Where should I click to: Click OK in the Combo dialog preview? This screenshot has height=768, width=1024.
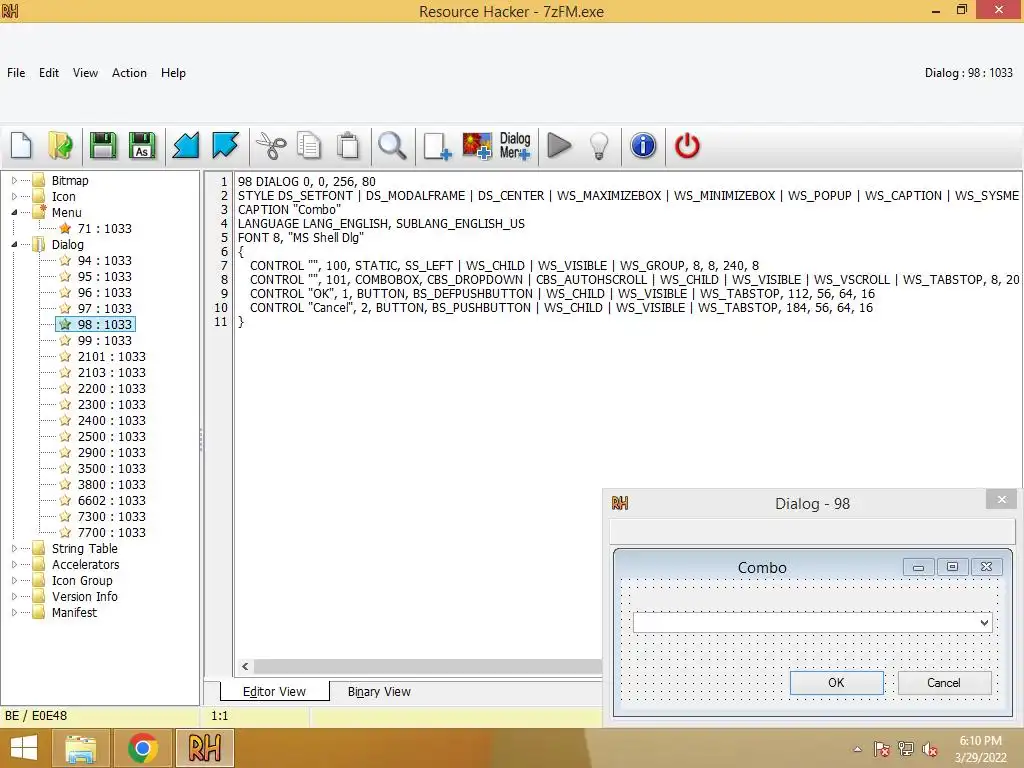click(x=837, y=682)
